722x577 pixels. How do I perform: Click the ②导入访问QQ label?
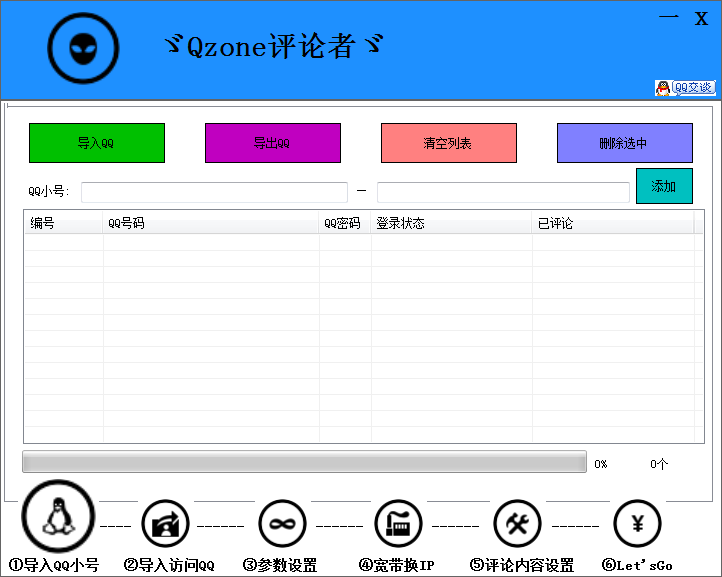(169, 565)
